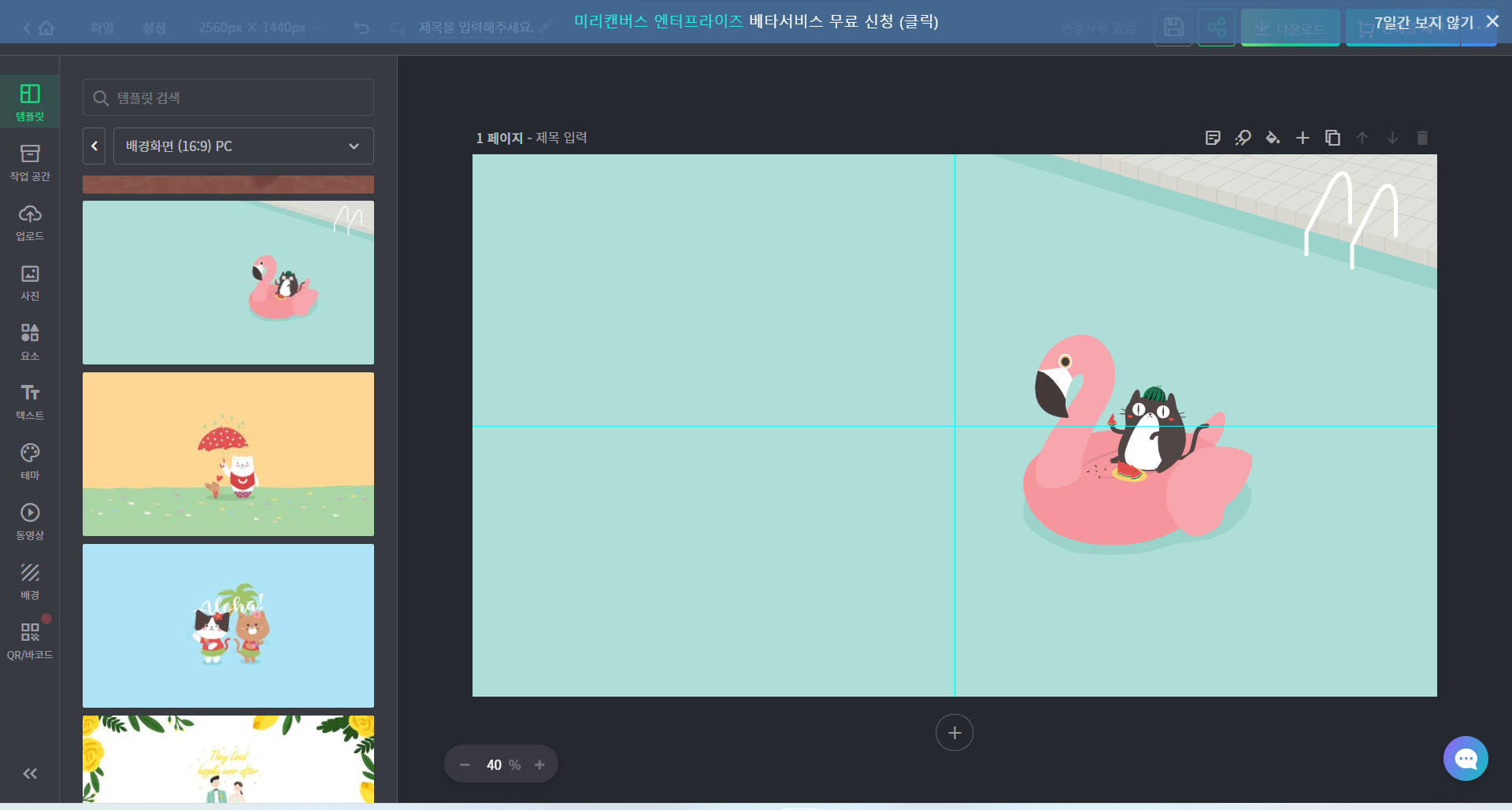
Task: Click the 40 % zoom value
Action: click(503, 764)
